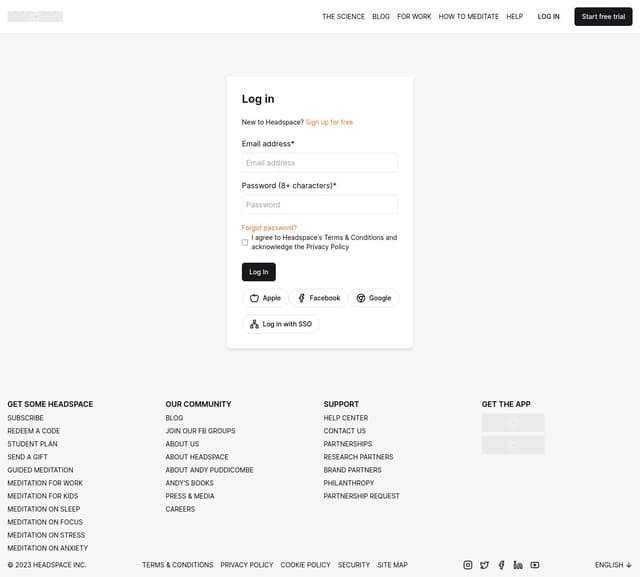Open Privacy Policy bottom link
The image size is (640, 577).
[x=247, y=565]
